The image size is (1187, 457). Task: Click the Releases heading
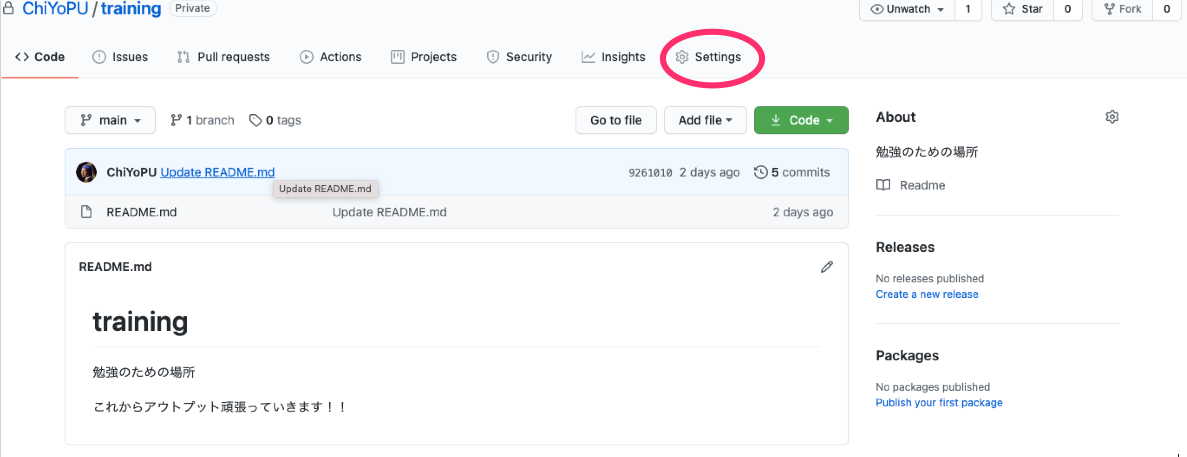905,247
